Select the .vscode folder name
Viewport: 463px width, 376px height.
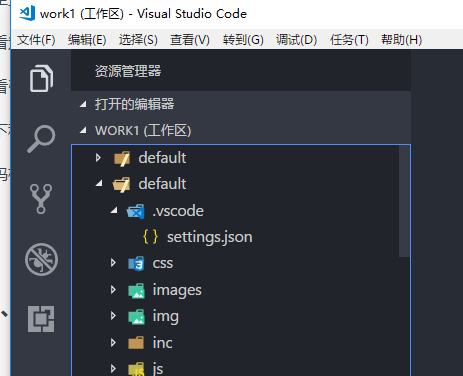(x=178, y=211)
